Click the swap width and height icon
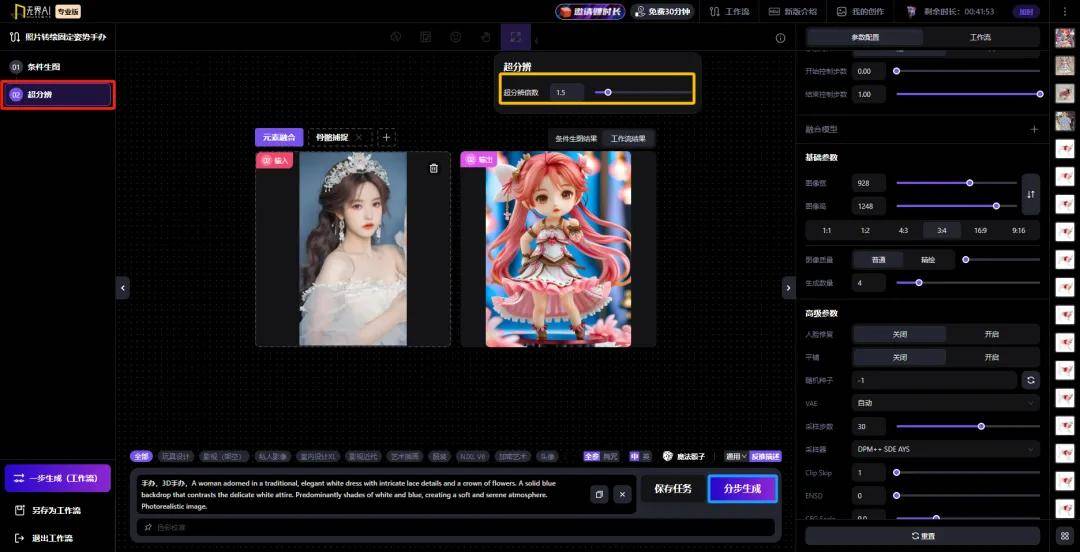This screenshot has height=552, width=1080. [1030, 194]
